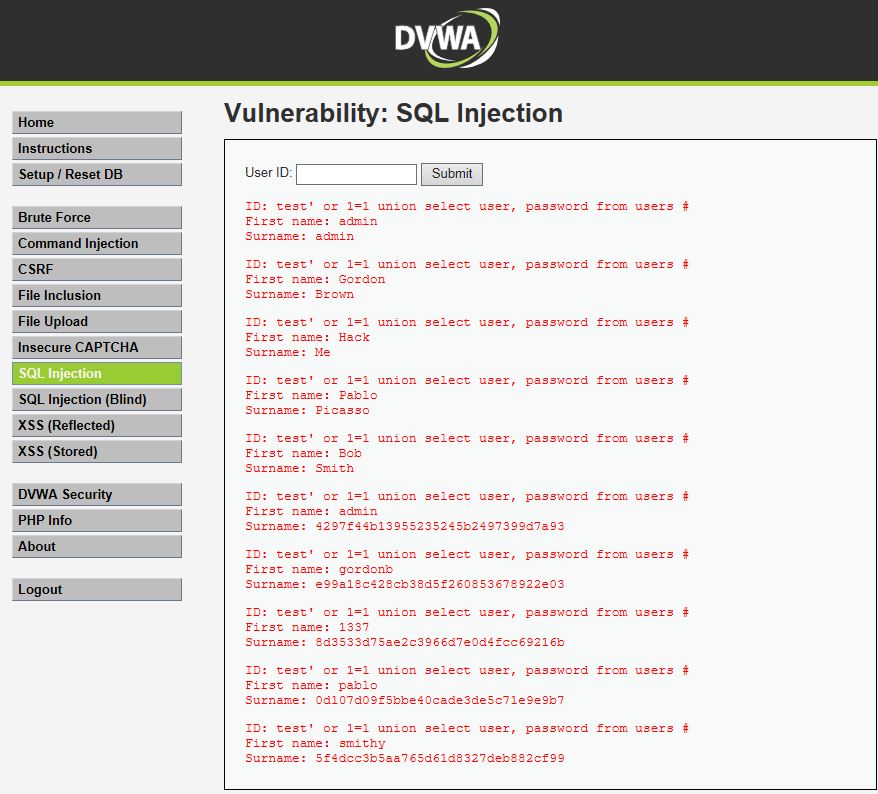Click 'First name: pablo' lowercase text
Screen dimensions: 878x794
[x=311, y=685]
